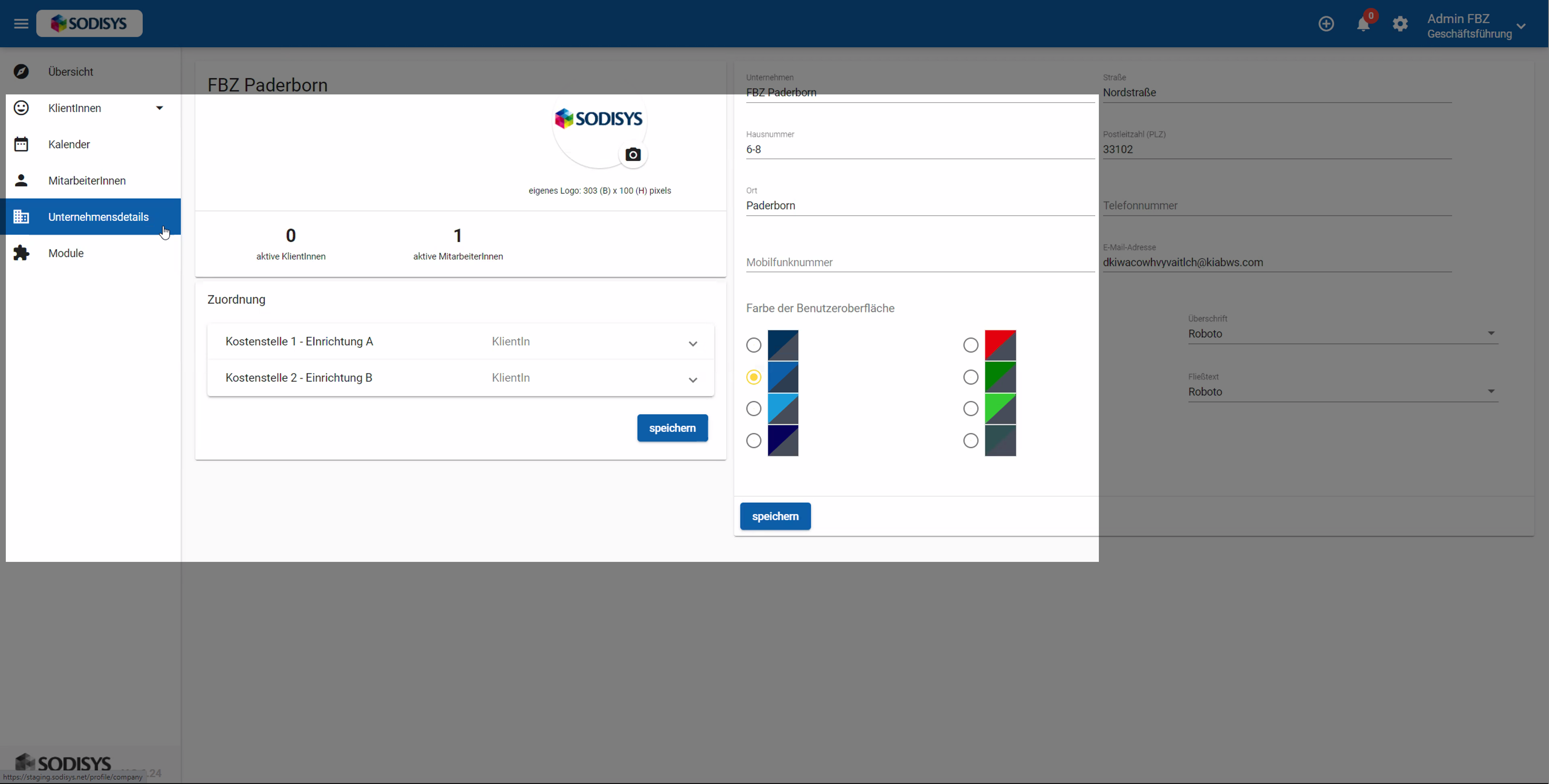Open the notifications bell
The width and height of the screenshot is (1549, 784).
tap(1362, 24)
